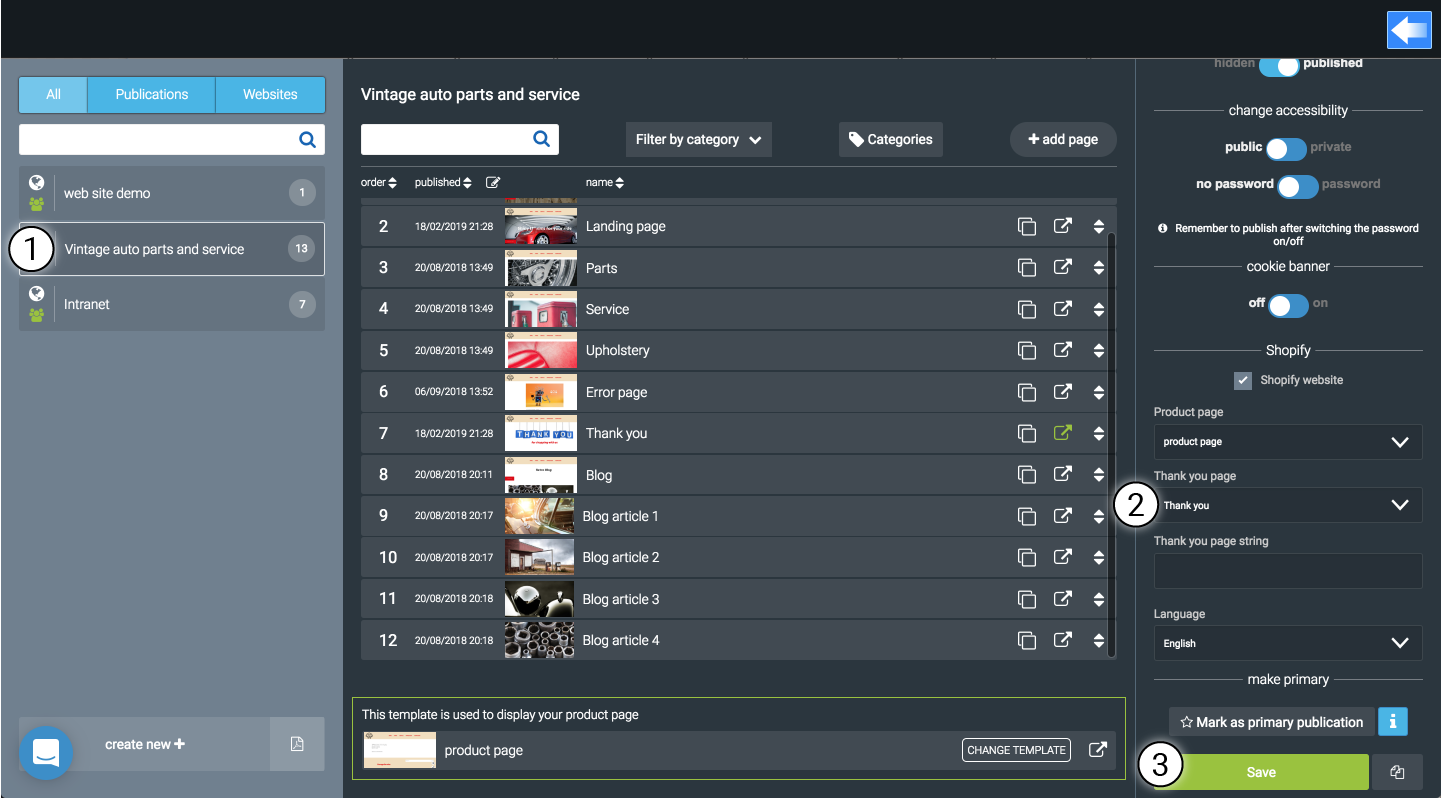Click reorder arrows for Blog row
Image resolution: width=1441 pixels, height=799 pixels.
(1098, 476)
